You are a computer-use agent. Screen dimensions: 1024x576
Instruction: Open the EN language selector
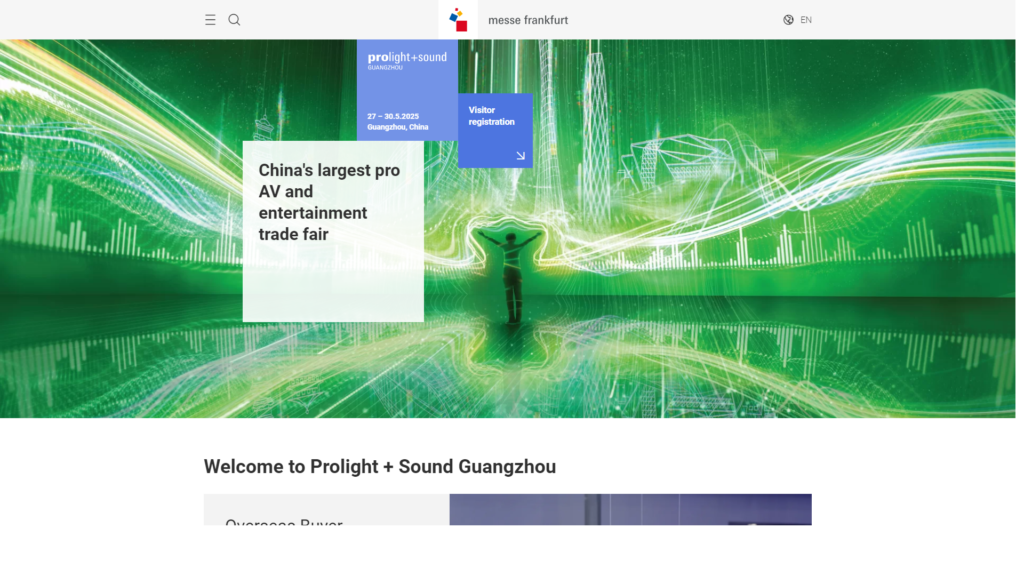pos(806,19)
